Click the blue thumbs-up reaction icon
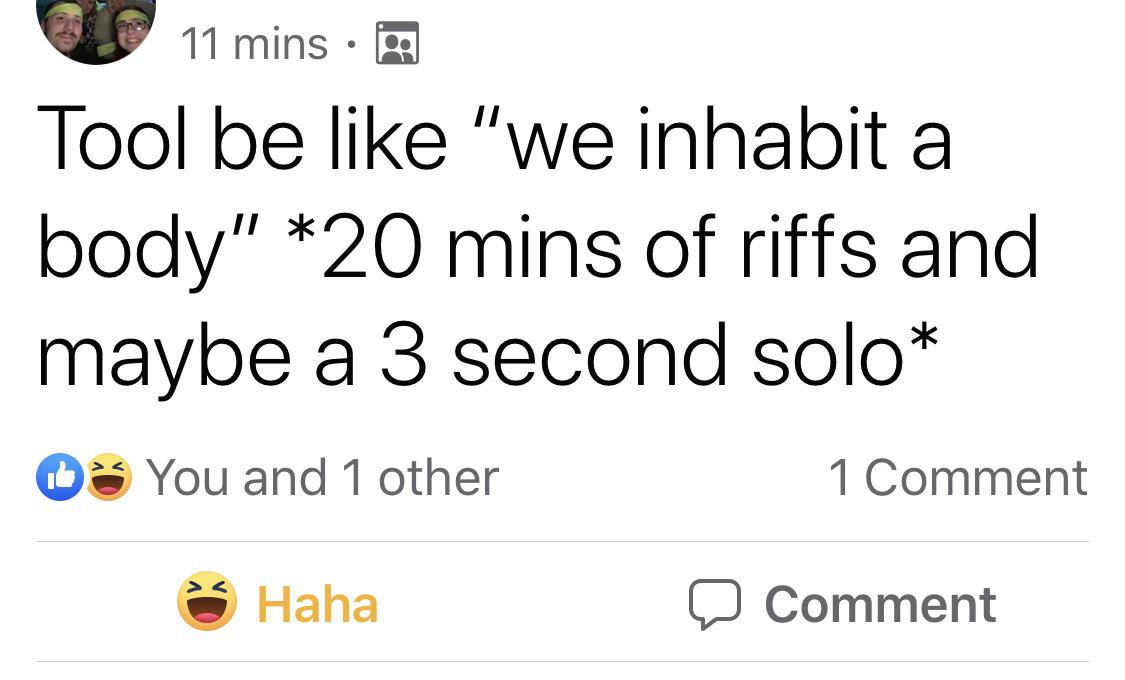This screenshot has height=680, width=1125. (60, 477)
